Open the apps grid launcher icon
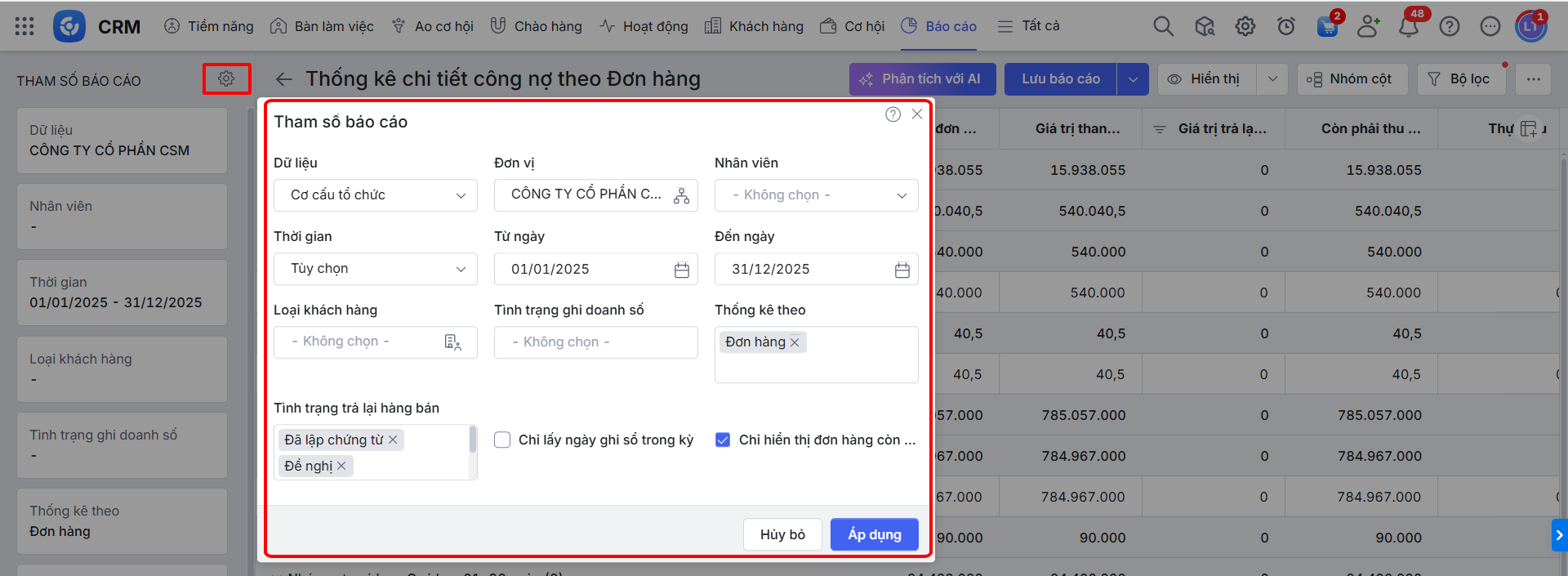 (24, 26)
